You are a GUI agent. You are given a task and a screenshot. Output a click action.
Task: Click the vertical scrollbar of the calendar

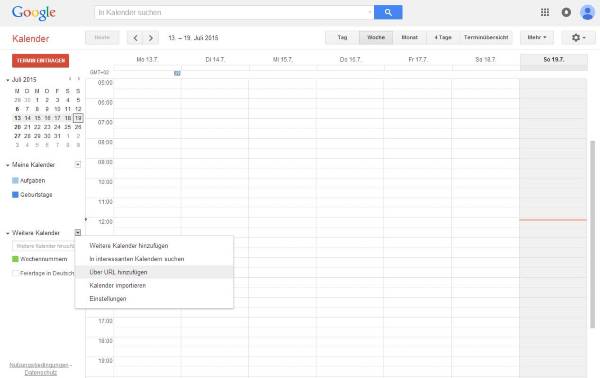tap(592, 234)
